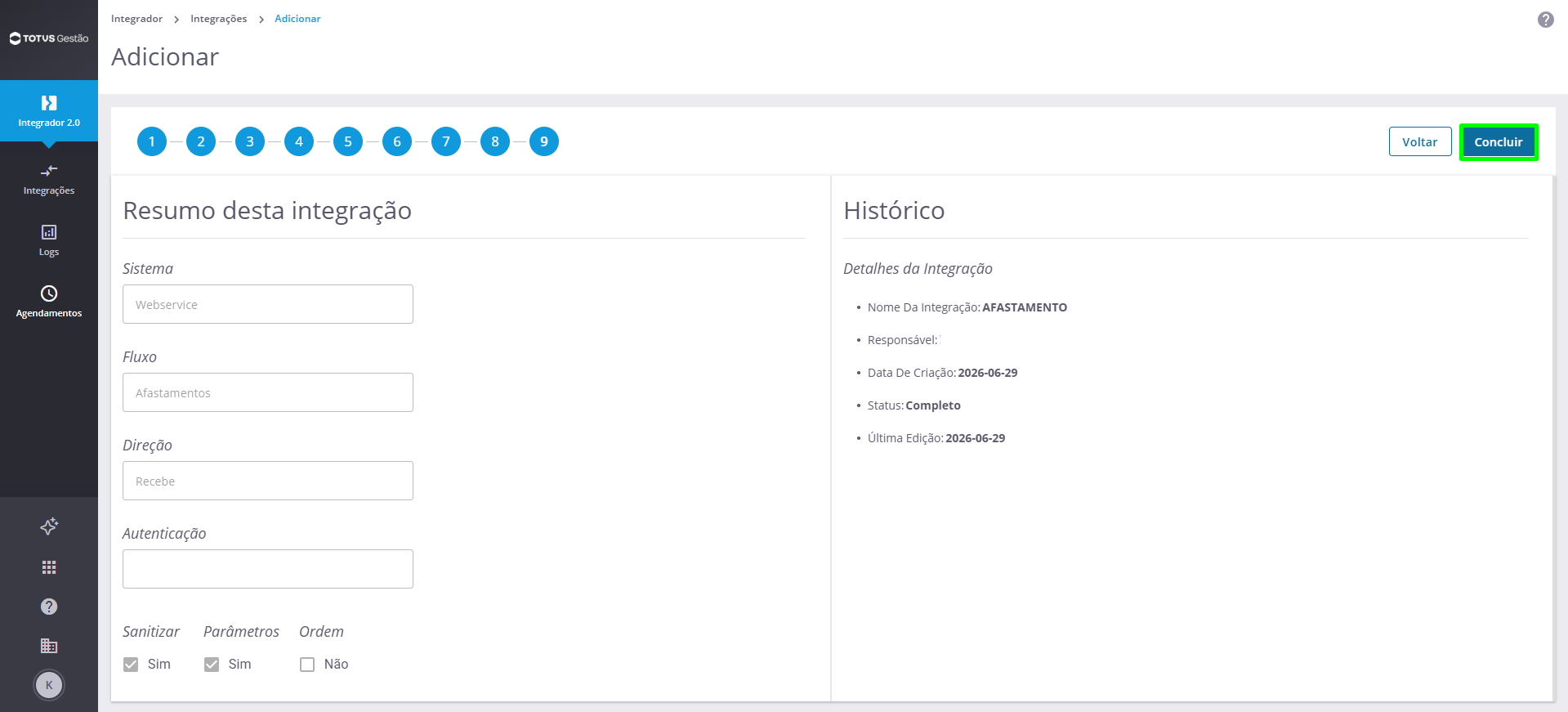
Task: Open the Integrações breadcrumb link
Action: (x=218, y=19)
